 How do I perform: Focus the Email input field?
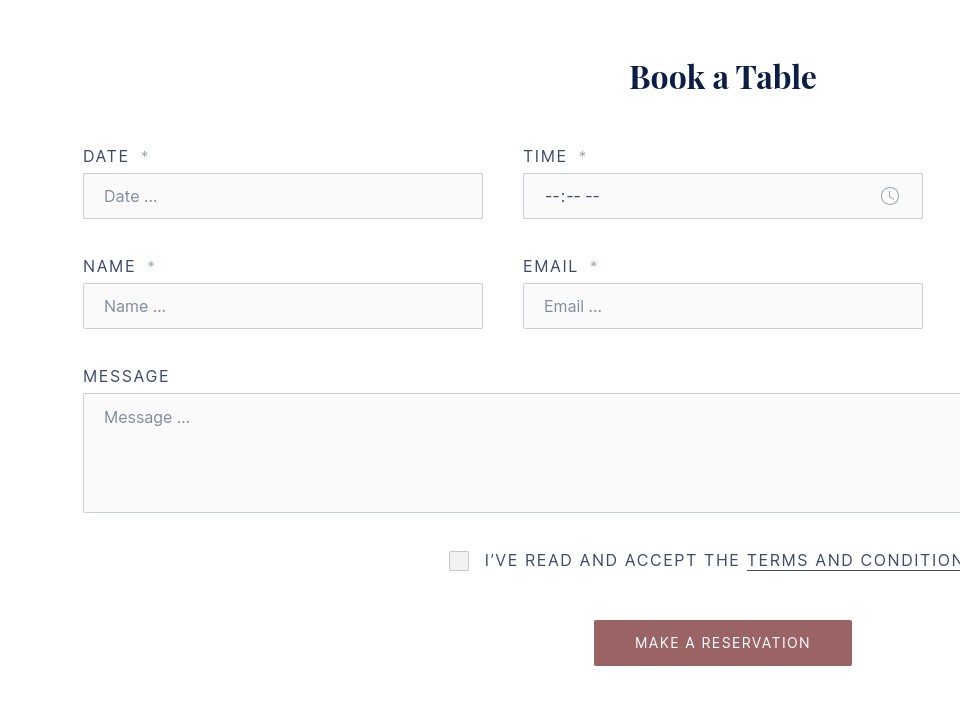(x=723, y=306)
